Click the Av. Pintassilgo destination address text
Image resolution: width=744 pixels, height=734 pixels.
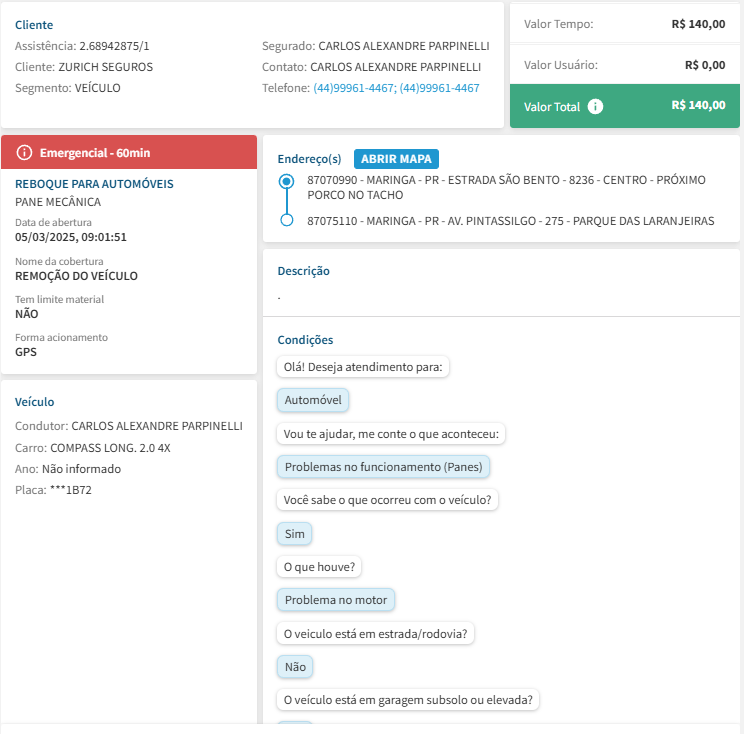coord(510,221)
